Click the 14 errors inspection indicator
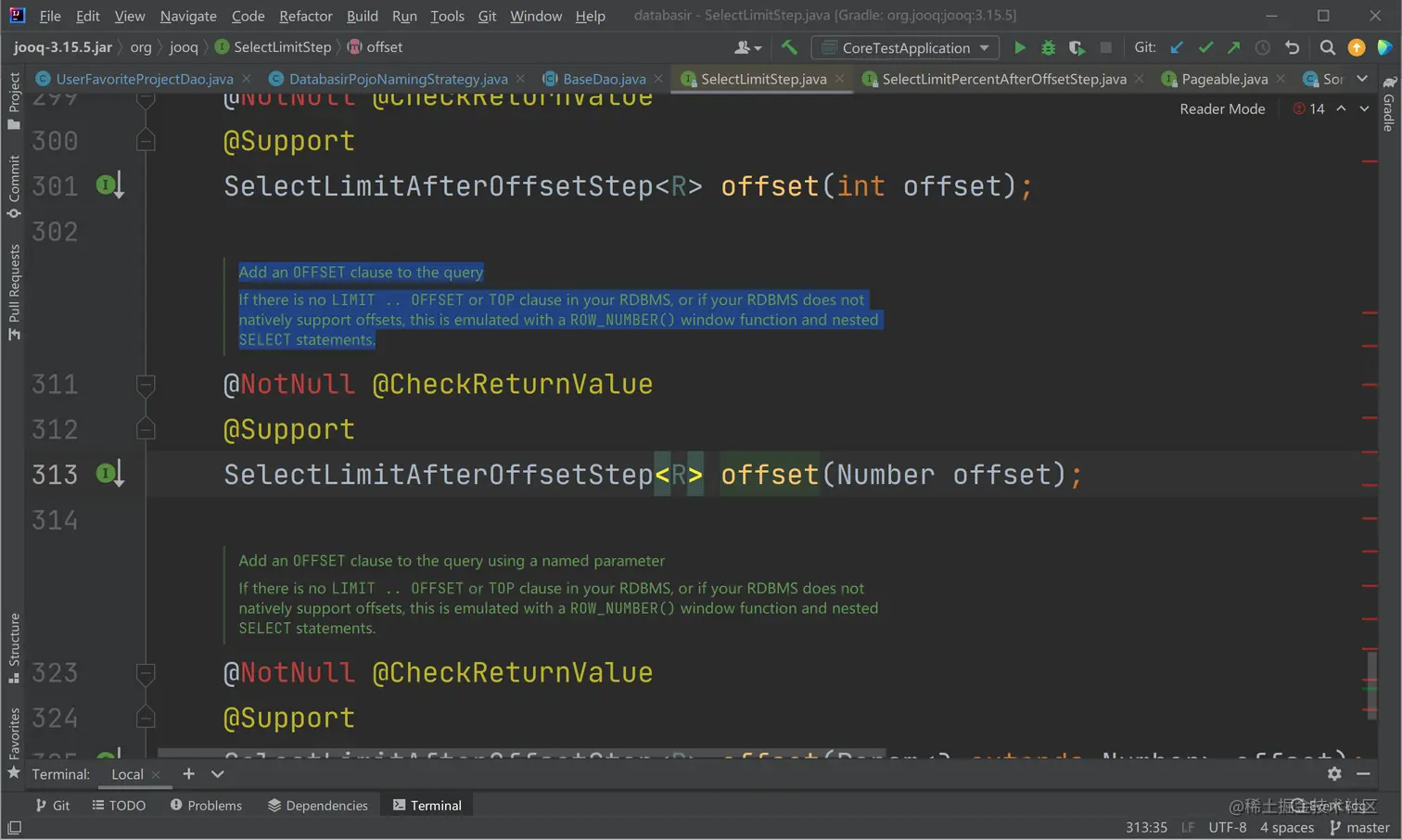 pyautogui.click(x=1309, y=108)
